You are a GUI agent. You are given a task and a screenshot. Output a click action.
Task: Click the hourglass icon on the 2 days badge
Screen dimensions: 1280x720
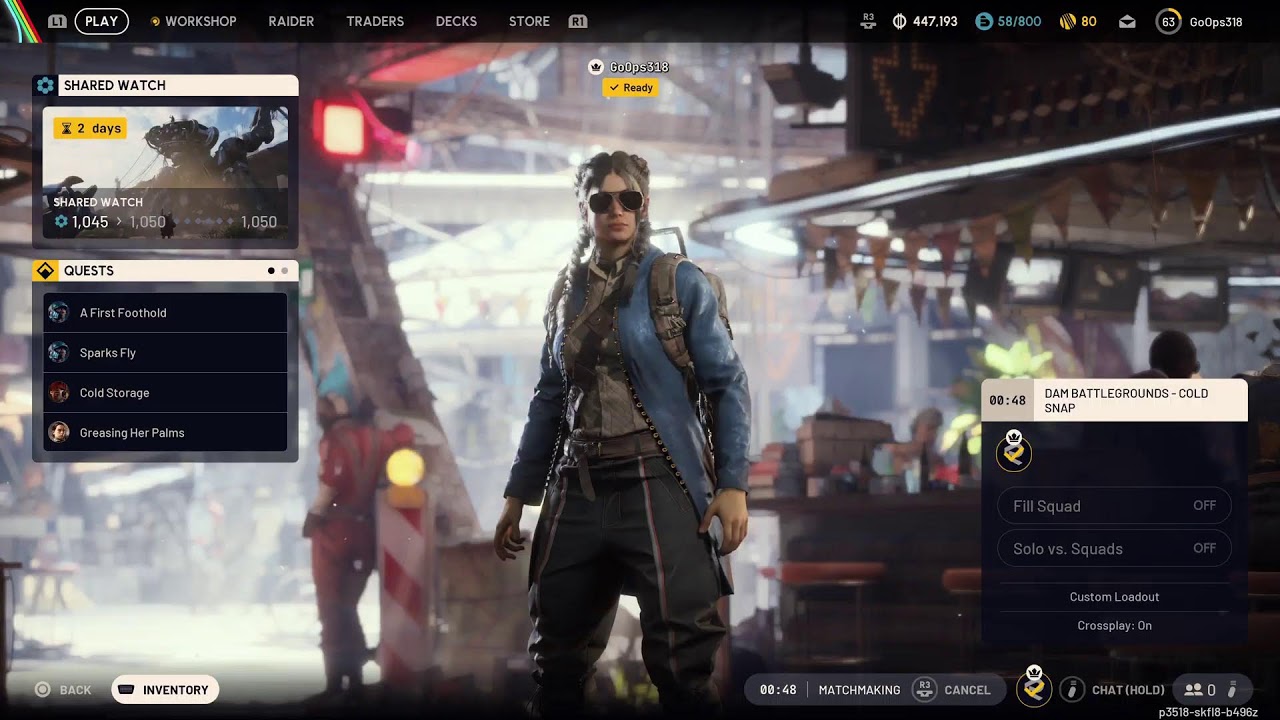pos(67,128)
